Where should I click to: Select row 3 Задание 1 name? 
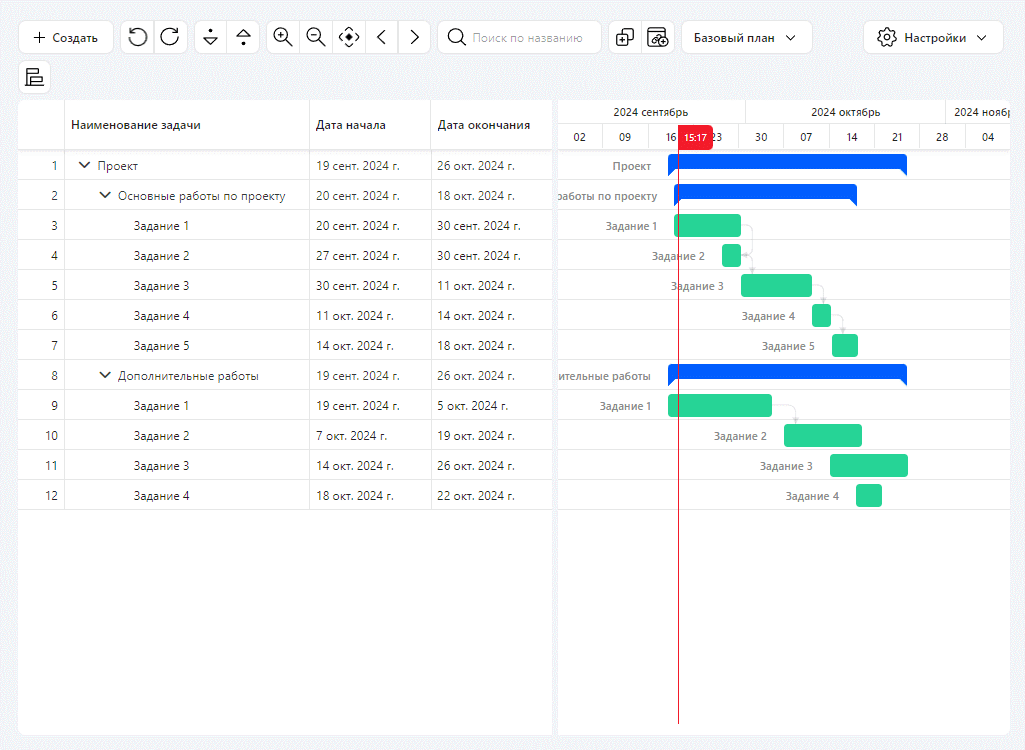point(161,226)
